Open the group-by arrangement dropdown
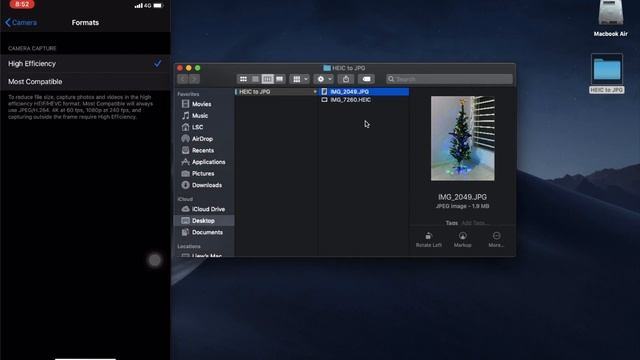 point(300,79)
